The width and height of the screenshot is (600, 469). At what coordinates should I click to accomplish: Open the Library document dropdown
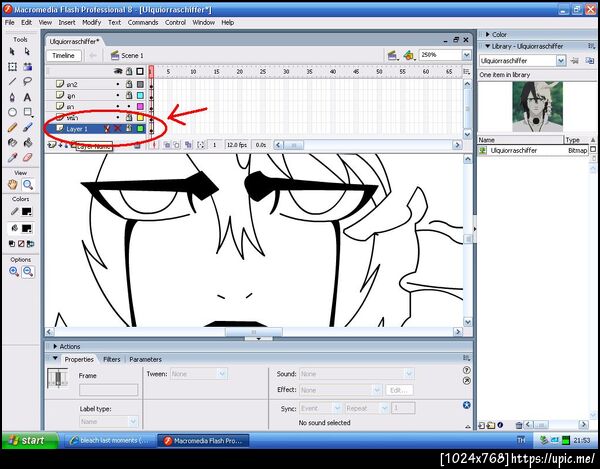(x=561, y=60)
